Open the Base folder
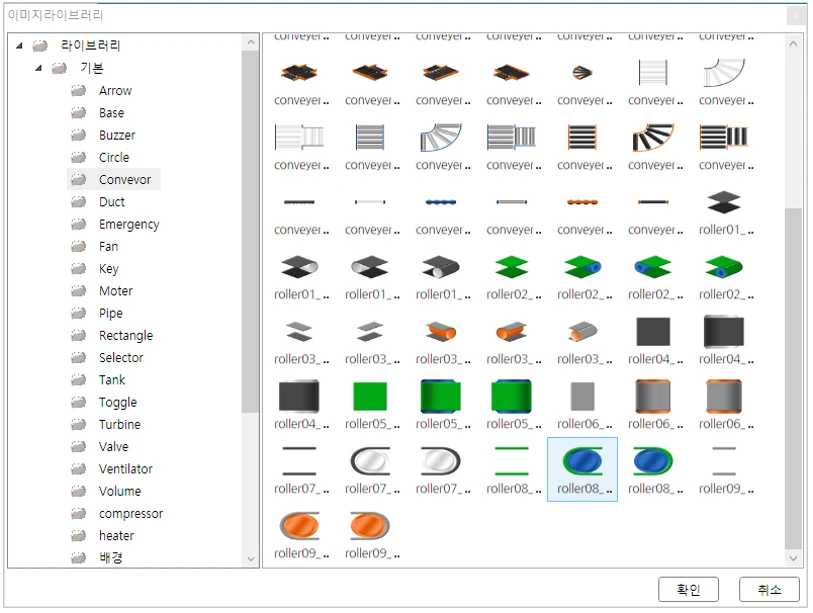 (x=111, y=113)
